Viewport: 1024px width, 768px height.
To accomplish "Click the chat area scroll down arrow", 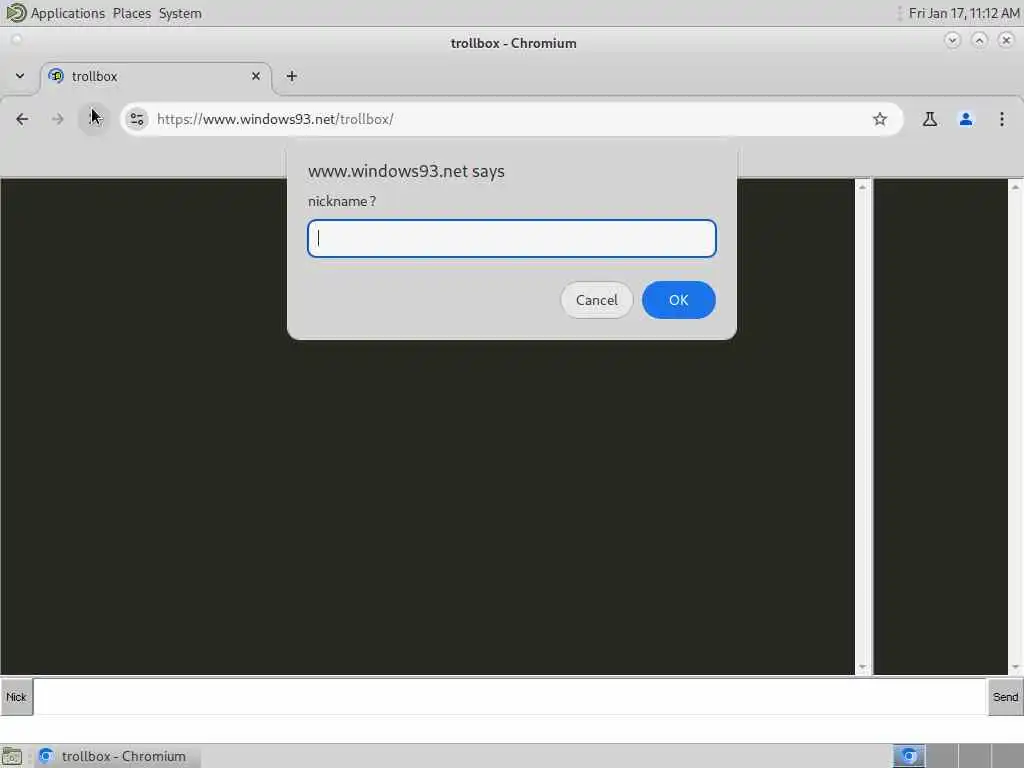I will (863, 667).
